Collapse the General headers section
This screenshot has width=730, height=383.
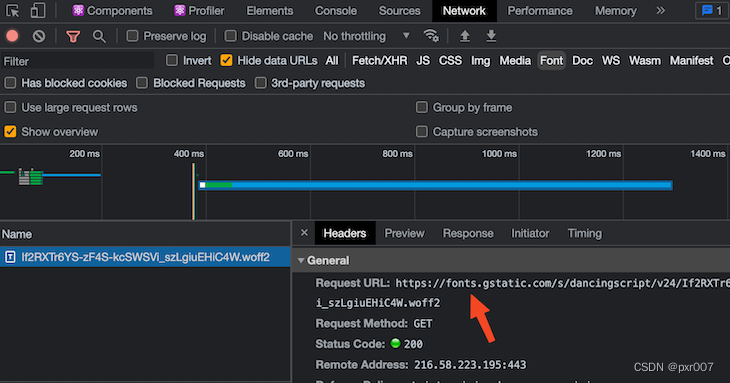point(301,261)
